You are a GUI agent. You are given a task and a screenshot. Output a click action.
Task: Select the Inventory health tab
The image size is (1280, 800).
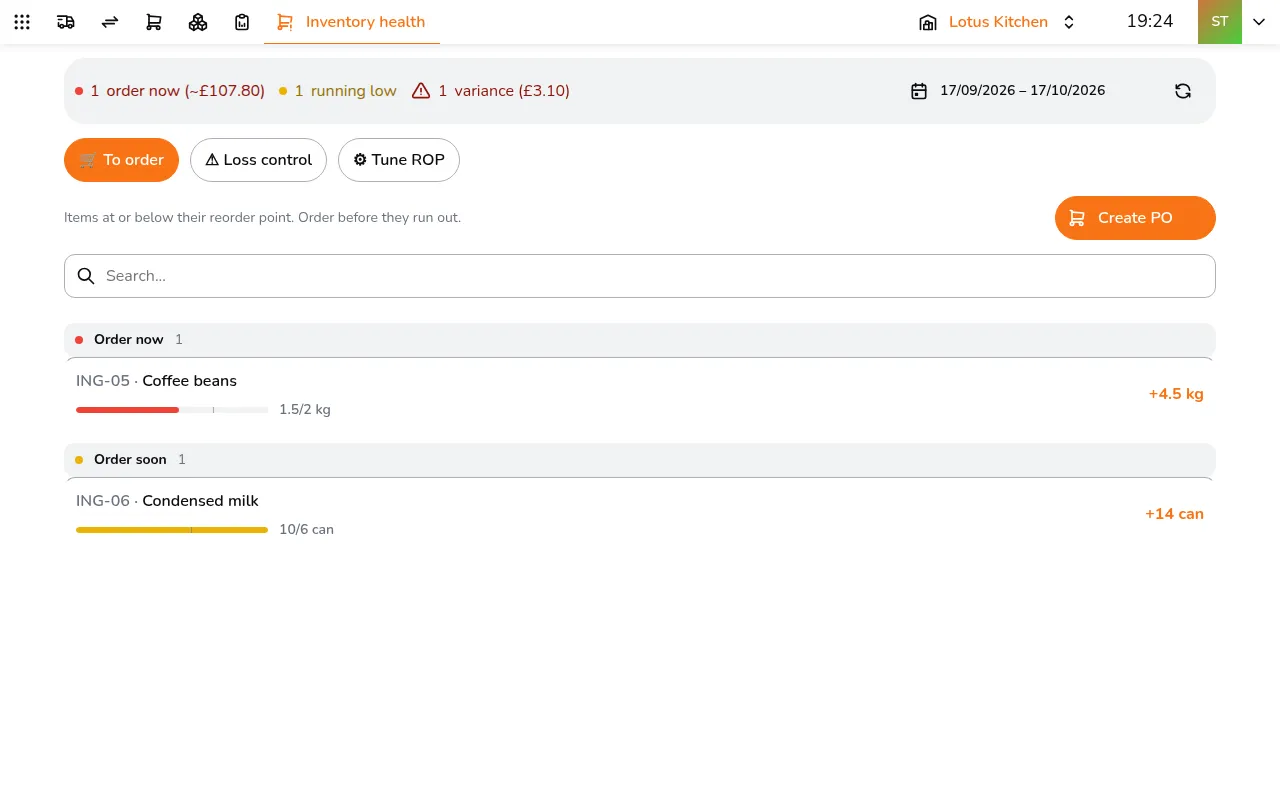pyautogui.click(x=352, y=22)
